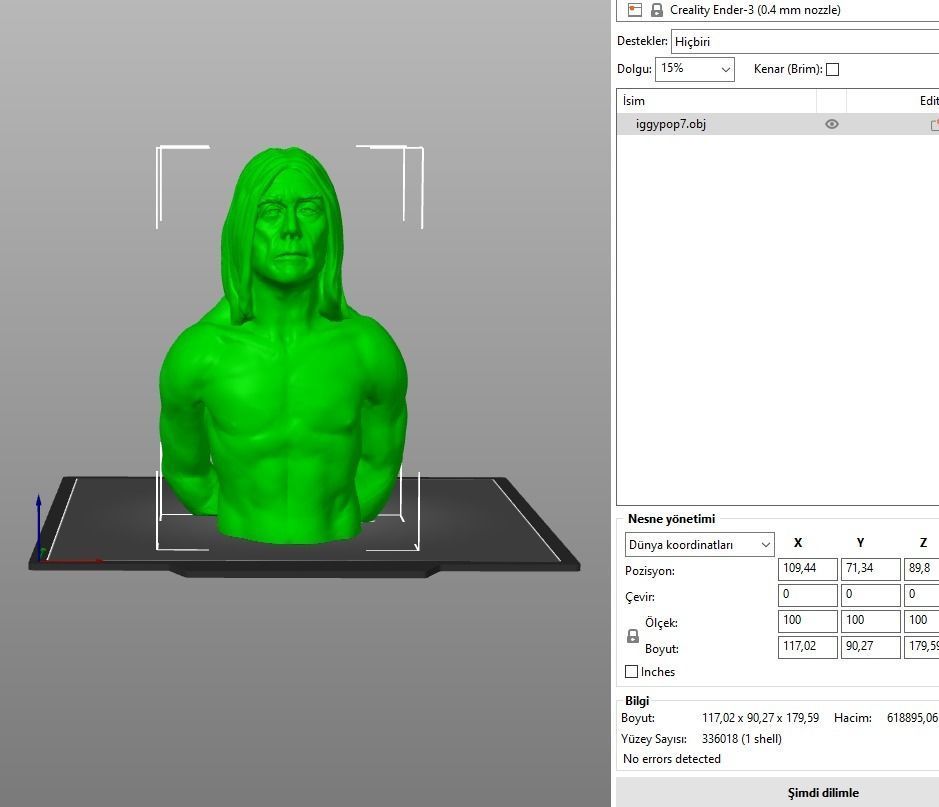Click Boyut Y field 90,27
Screen dimensions: 939x807
point(870,647)
